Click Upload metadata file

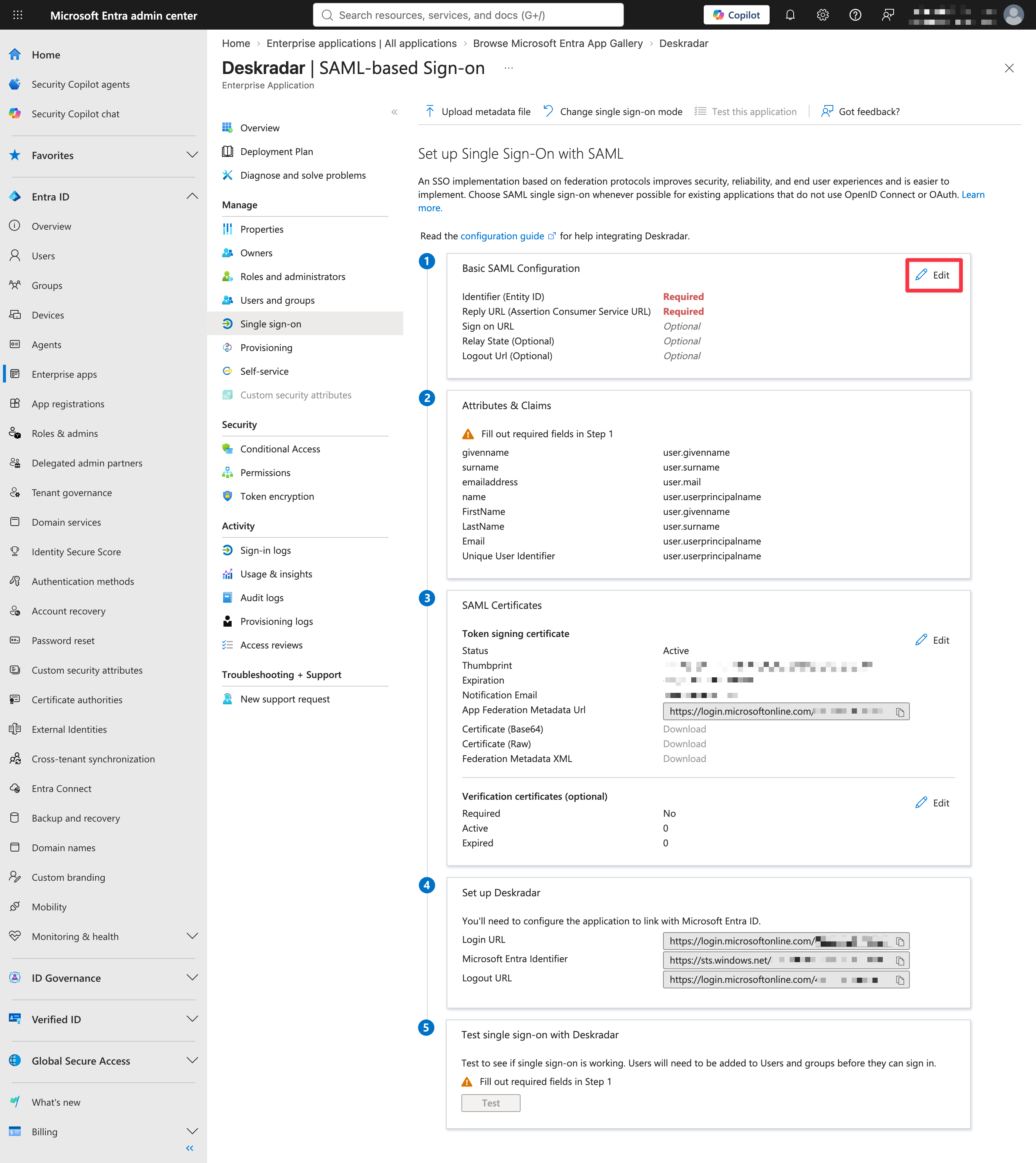(x=478, y=111)
